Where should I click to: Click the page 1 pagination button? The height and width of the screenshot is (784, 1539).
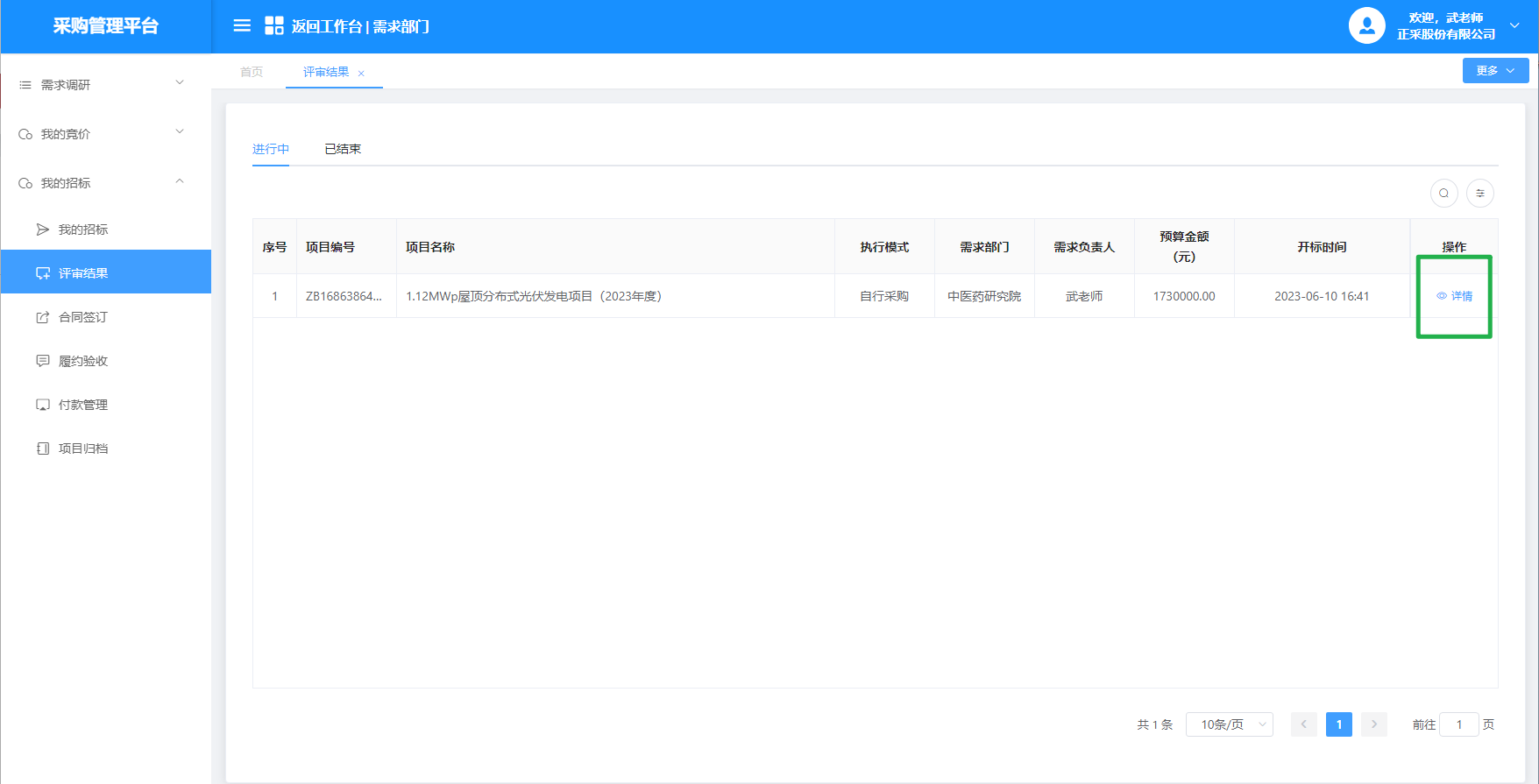click(x=1338, y=724)
